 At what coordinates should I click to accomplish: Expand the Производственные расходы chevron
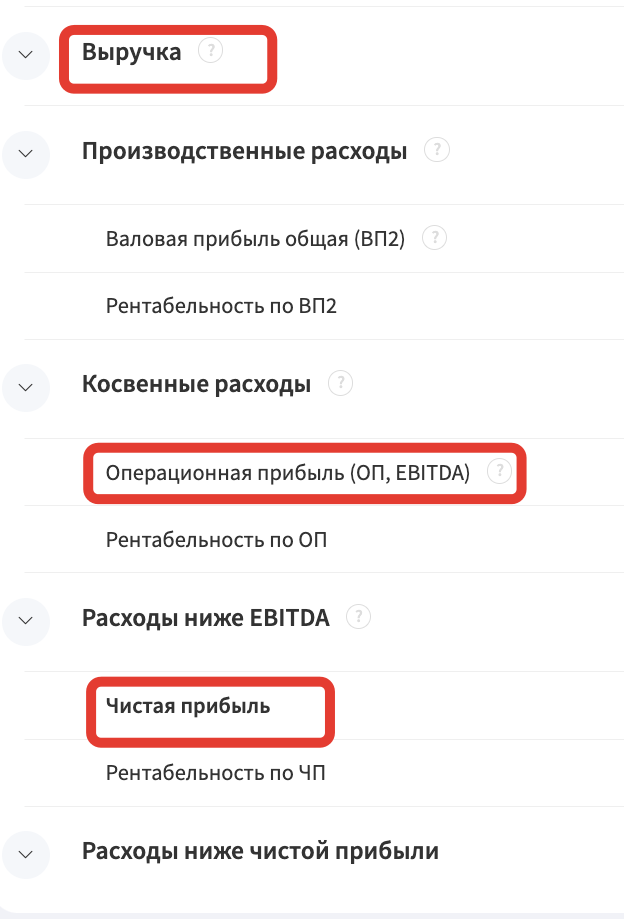(x=26, y=154)
